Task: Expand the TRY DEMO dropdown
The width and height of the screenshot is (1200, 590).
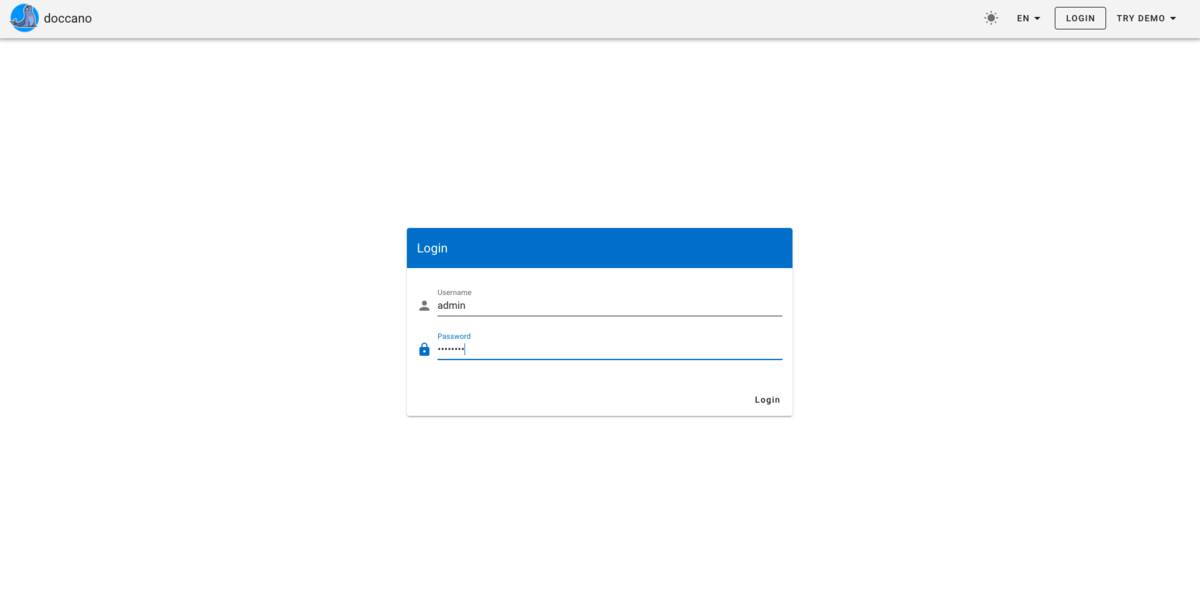Action: [x=1146, y=18]
